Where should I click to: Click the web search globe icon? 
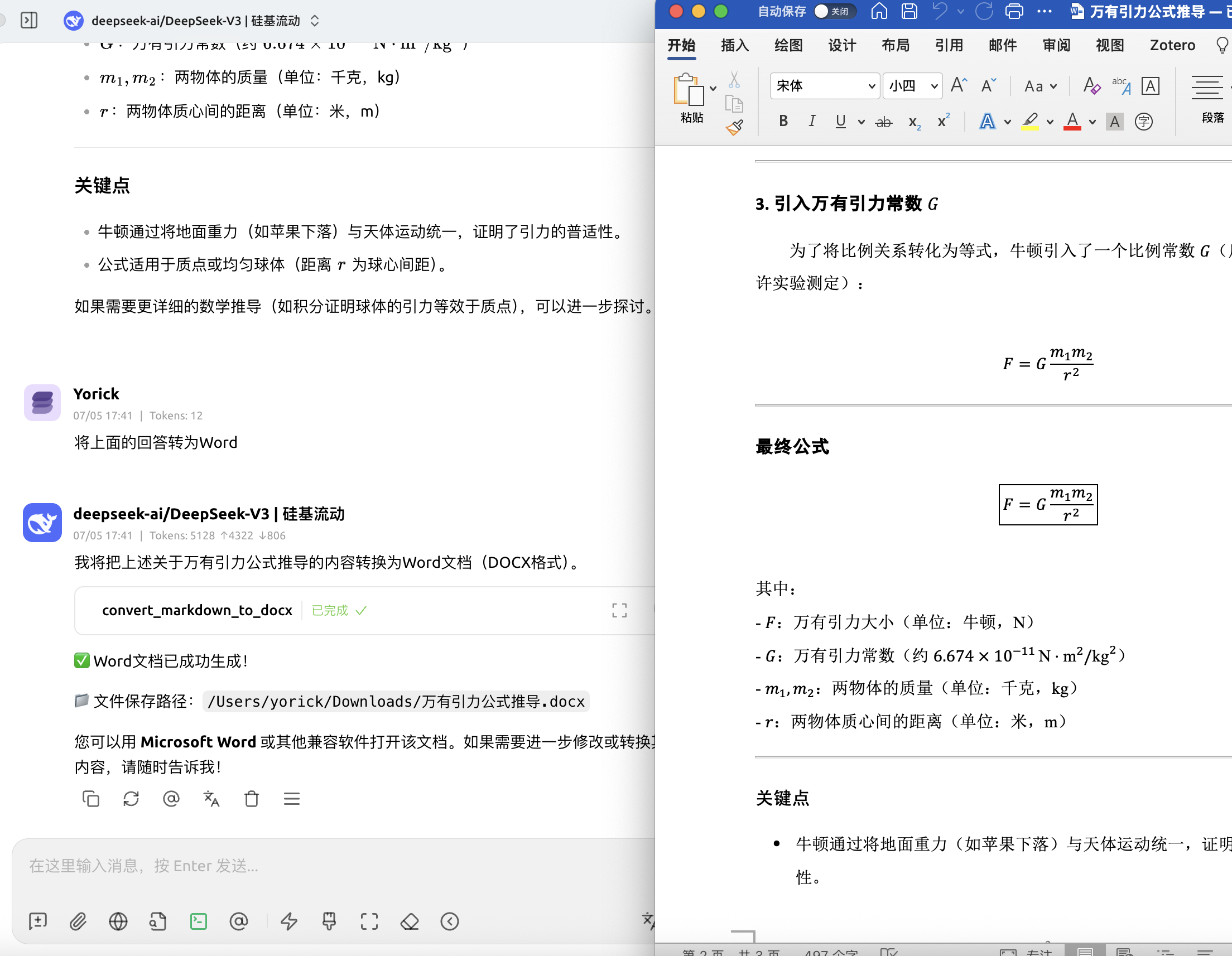pyautogui.click(x=118, y=921)
